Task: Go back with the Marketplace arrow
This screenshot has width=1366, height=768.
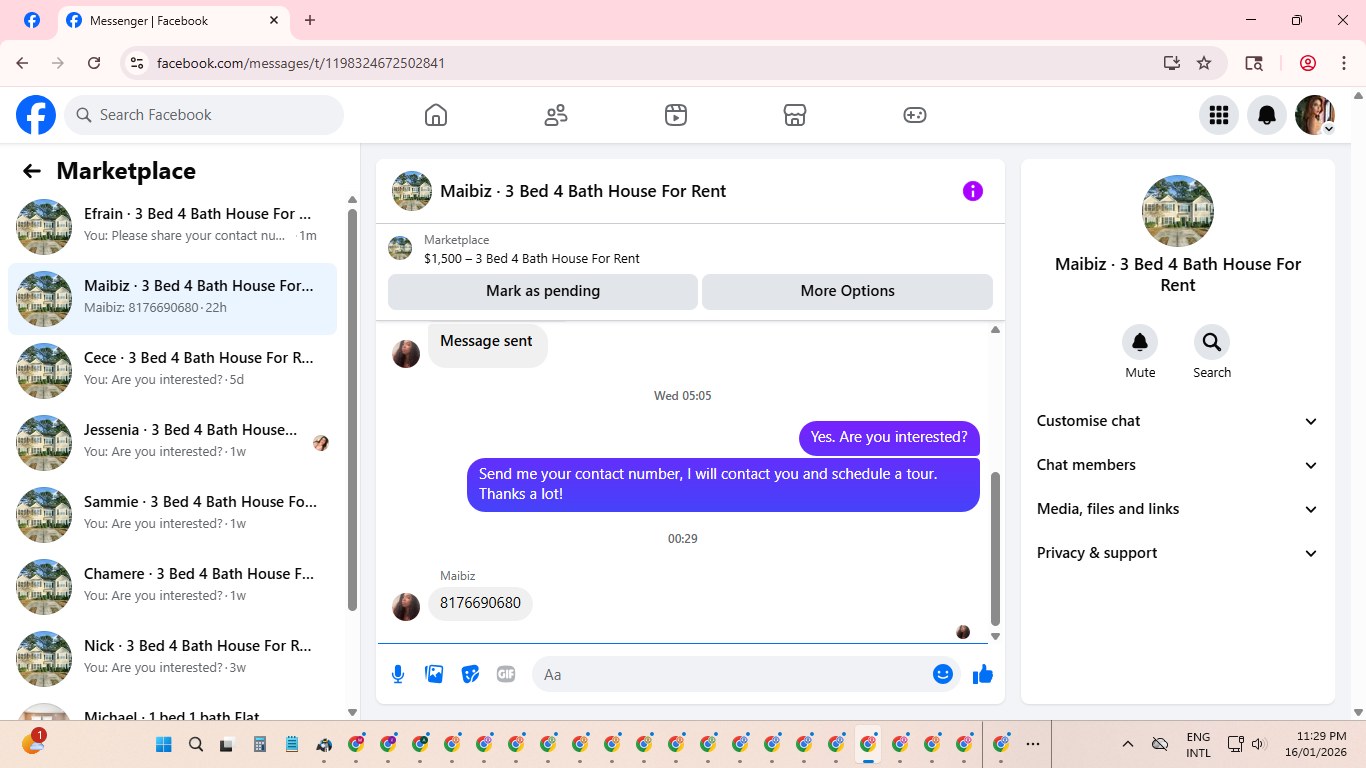Action: 32,171
